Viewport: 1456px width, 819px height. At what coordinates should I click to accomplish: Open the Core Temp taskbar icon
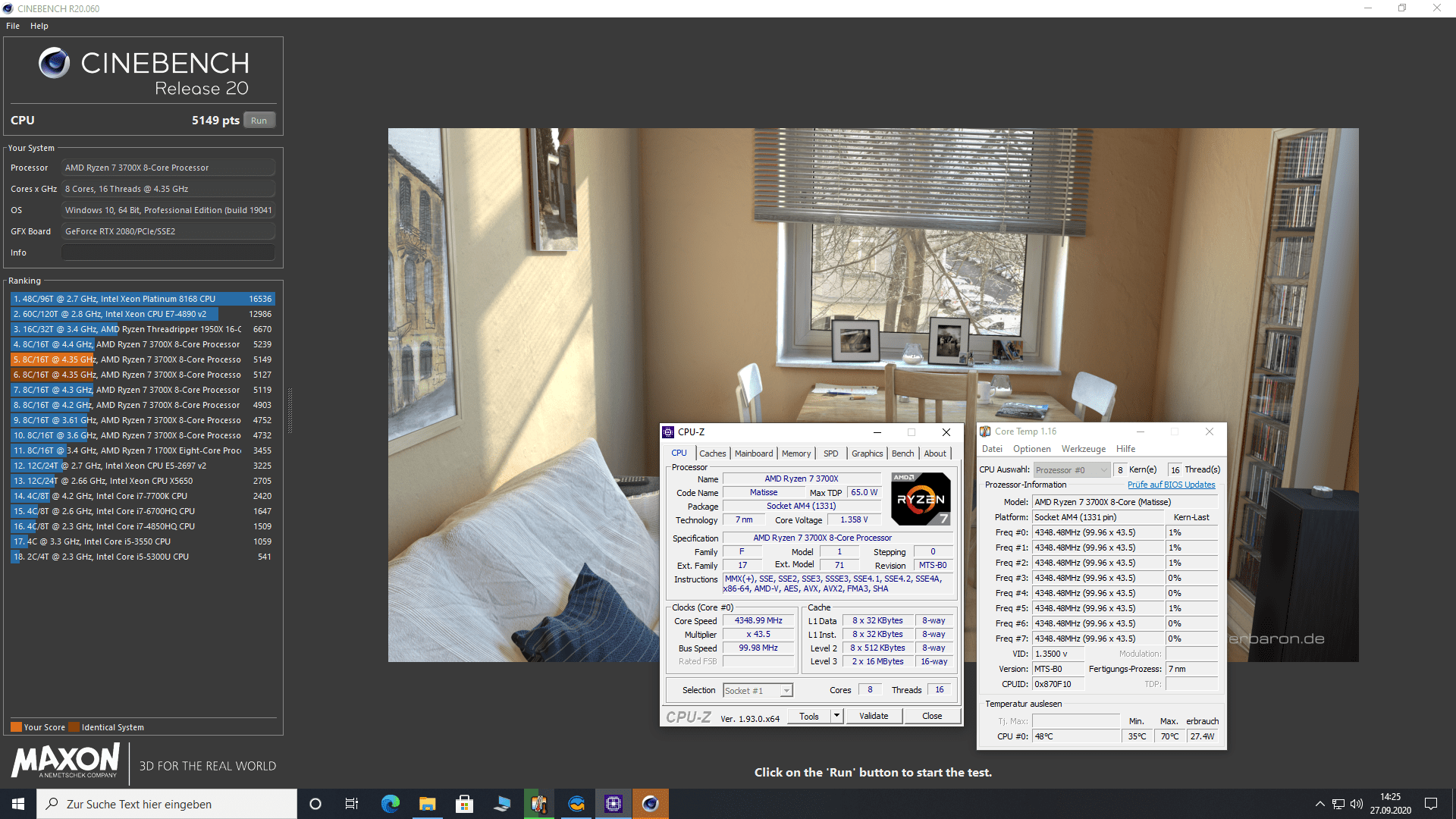pos(539,804)
